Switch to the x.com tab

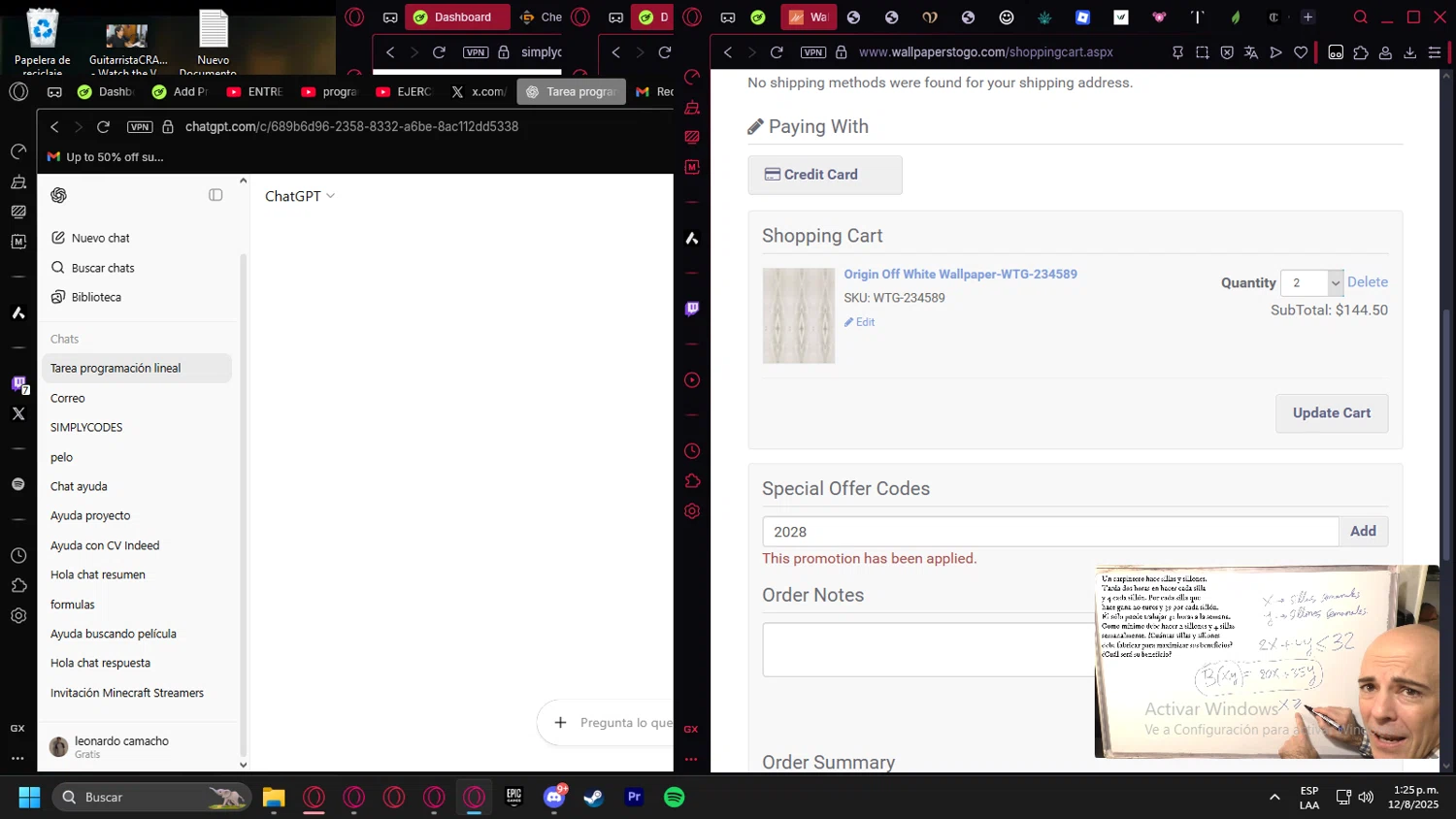coord(478,91)
